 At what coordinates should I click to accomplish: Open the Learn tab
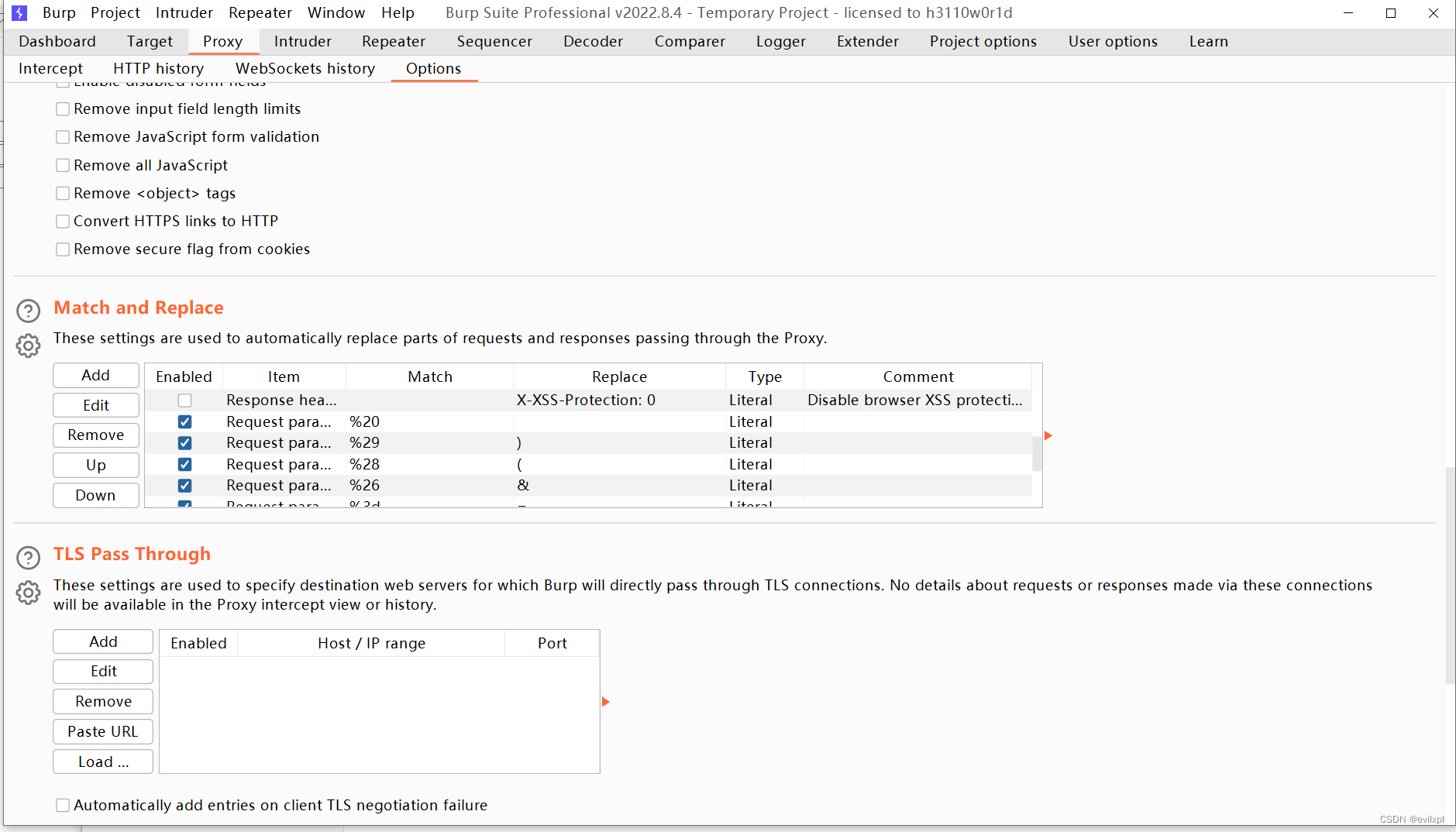[1209, 42]
